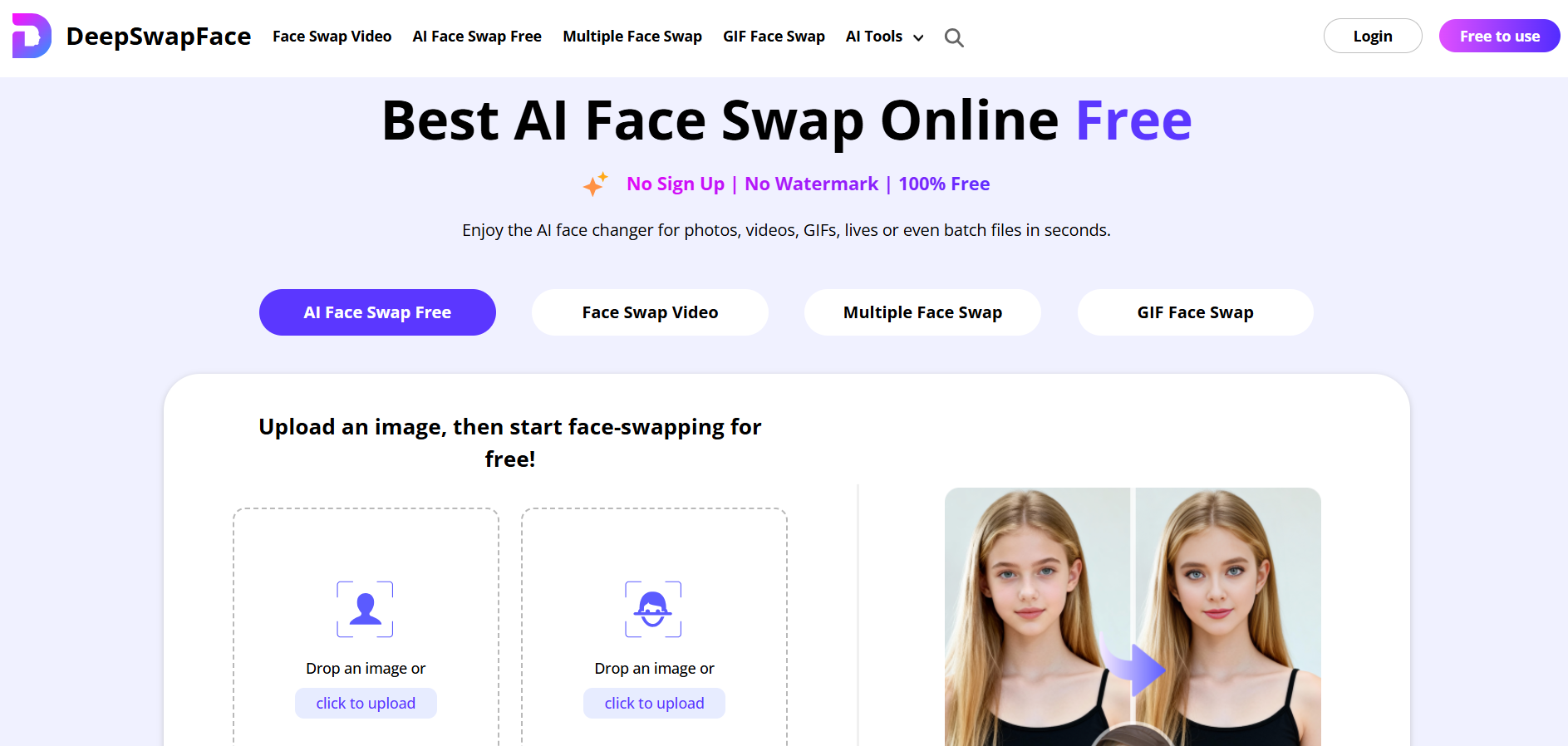
Task: Click the DeepSwapFace brand name text
Action: [159, 37]
